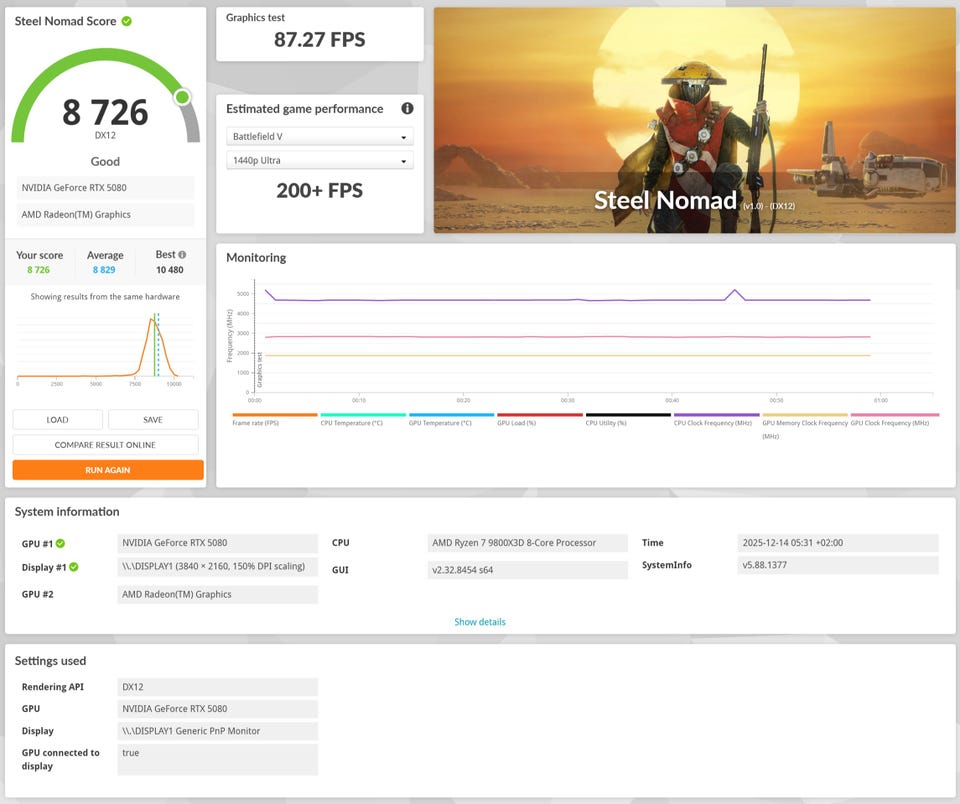
Task: Open the Battlefield V game dropdown
Action: pos(320,137)
